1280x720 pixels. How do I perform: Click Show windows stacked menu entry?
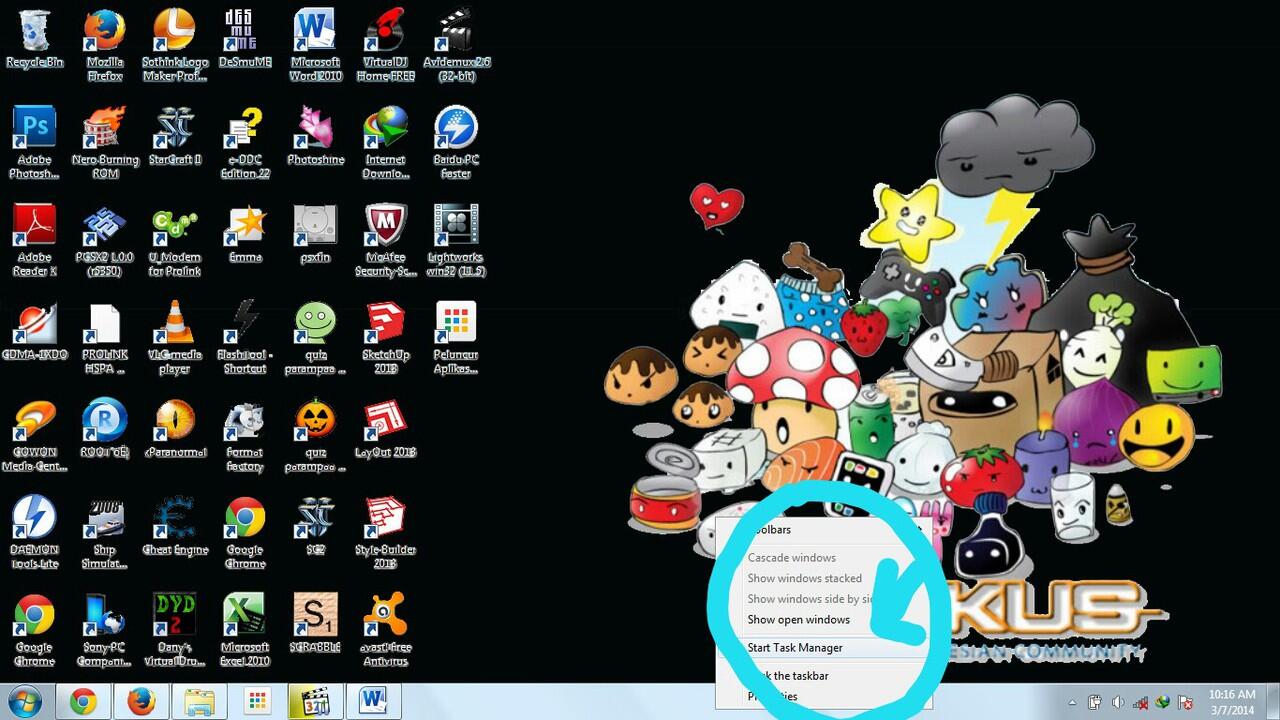(824, 578)
